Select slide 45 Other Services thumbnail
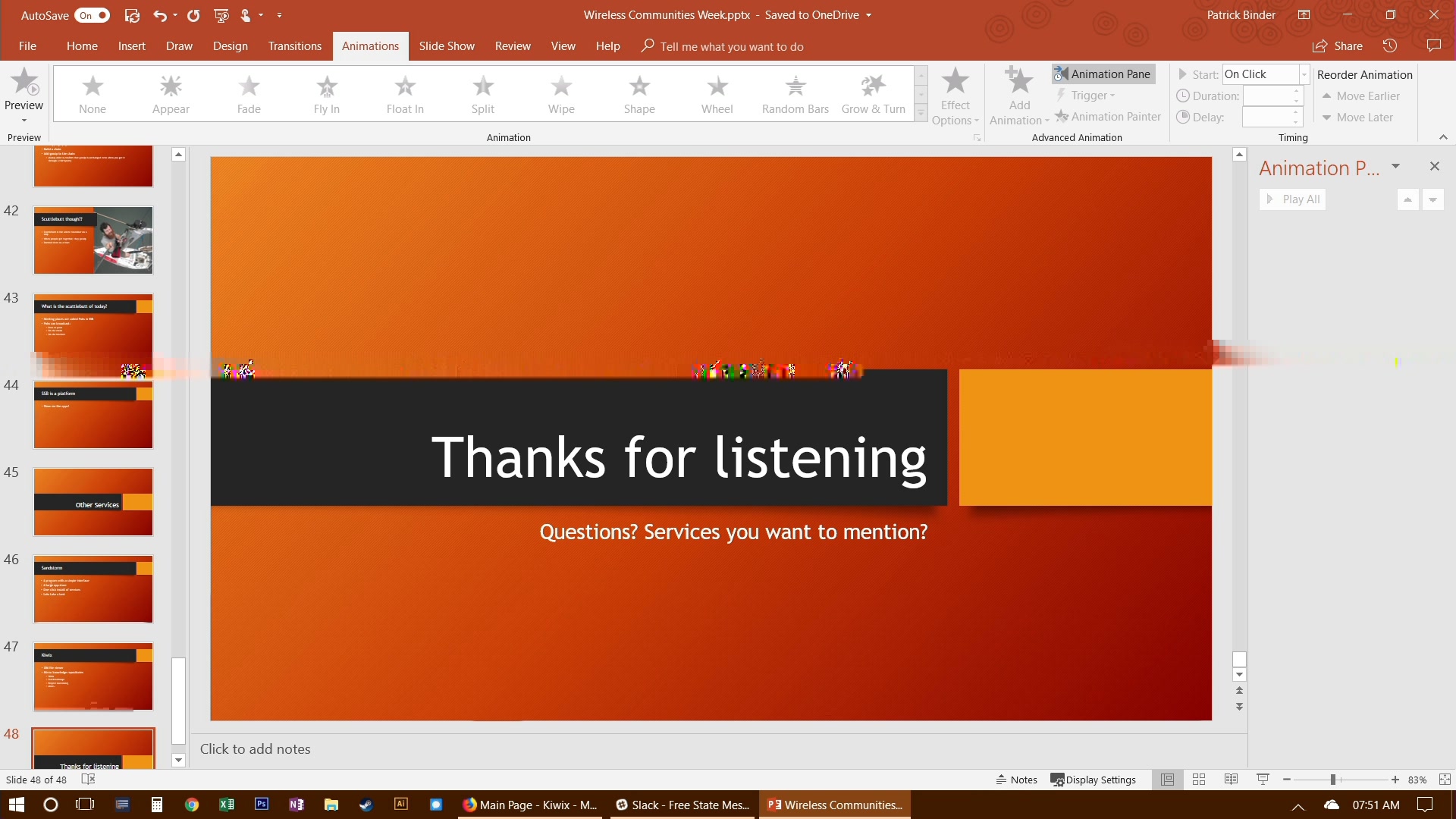Image resolution: width=1456 pixels, height=819 pixels. coord(93,502)
